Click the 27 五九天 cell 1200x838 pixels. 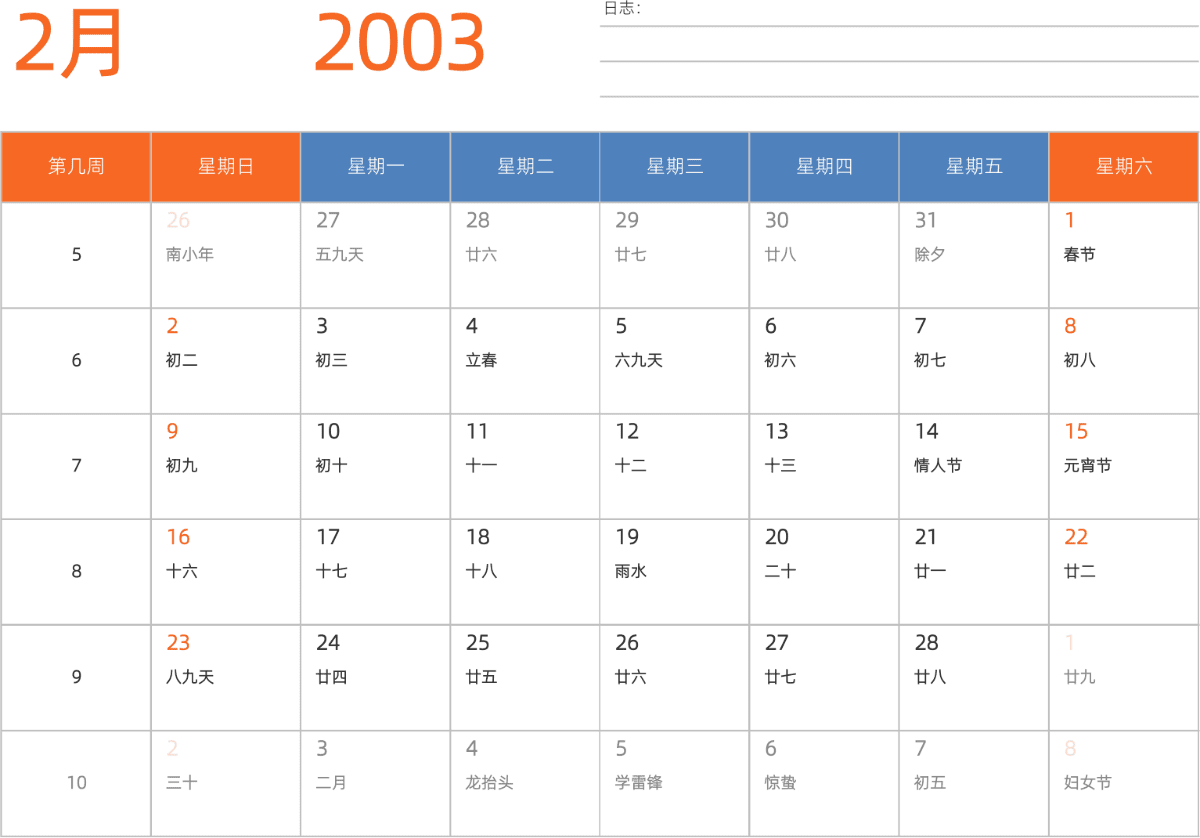click(376, 255)
